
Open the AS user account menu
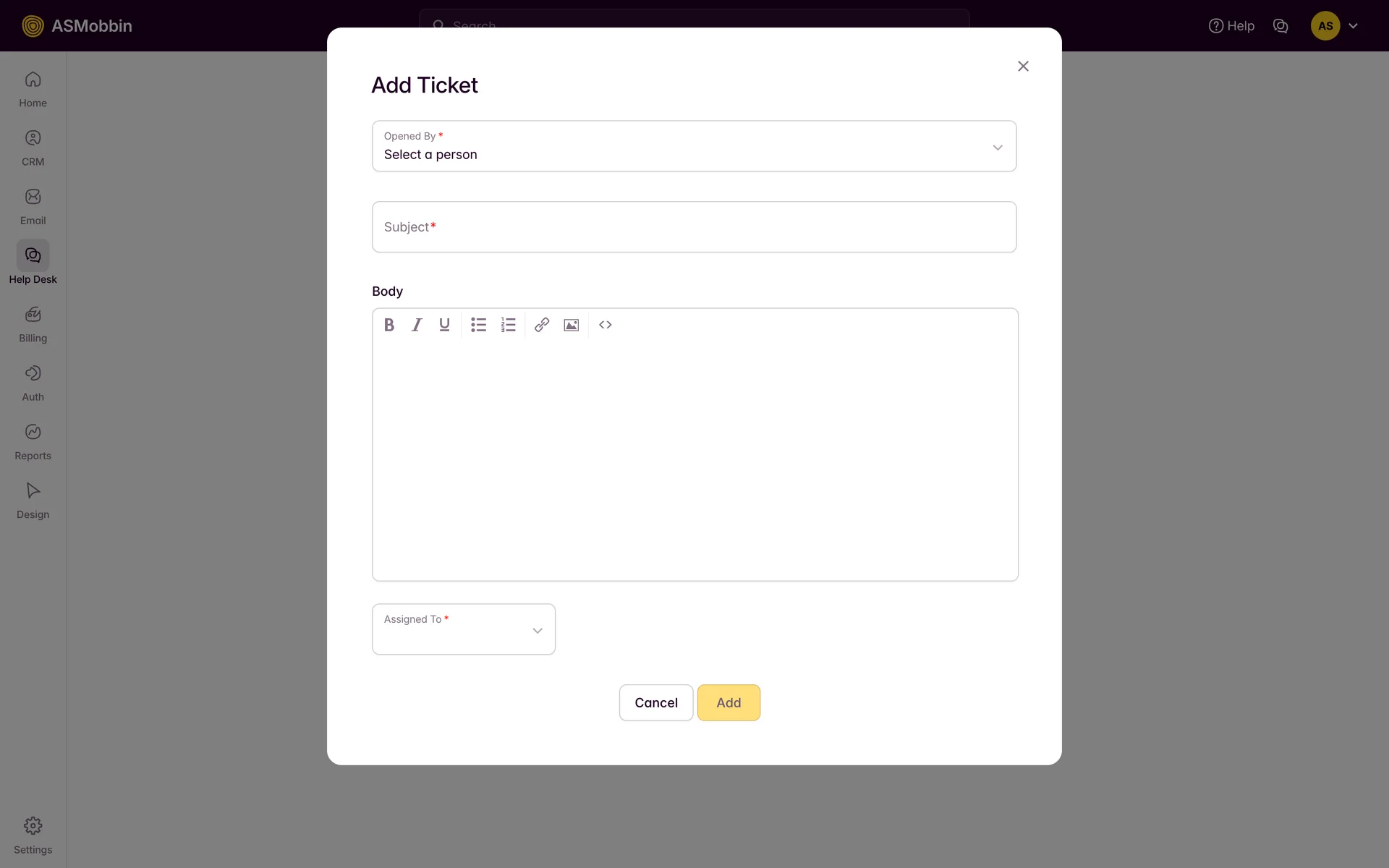(1334, 26)
